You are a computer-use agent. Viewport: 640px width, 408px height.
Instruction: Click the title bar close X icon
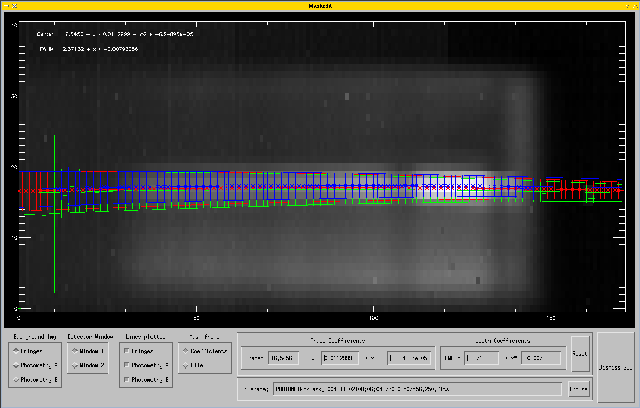click(14, 6)
